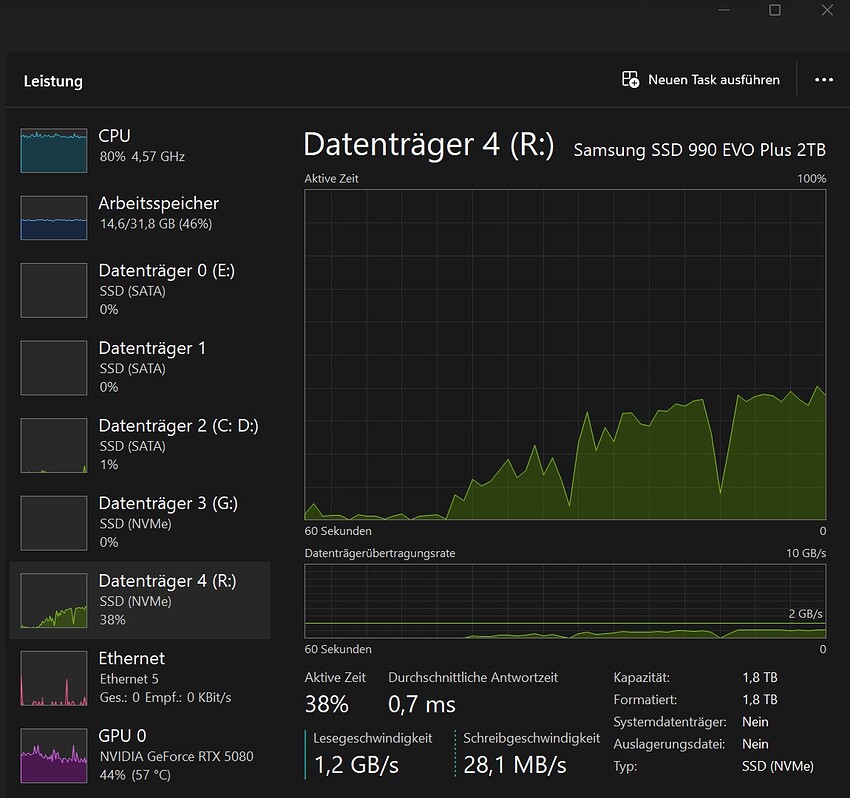Select Datenträger 4 (R:) sidebar entry
850x798 pixels.
167,599
